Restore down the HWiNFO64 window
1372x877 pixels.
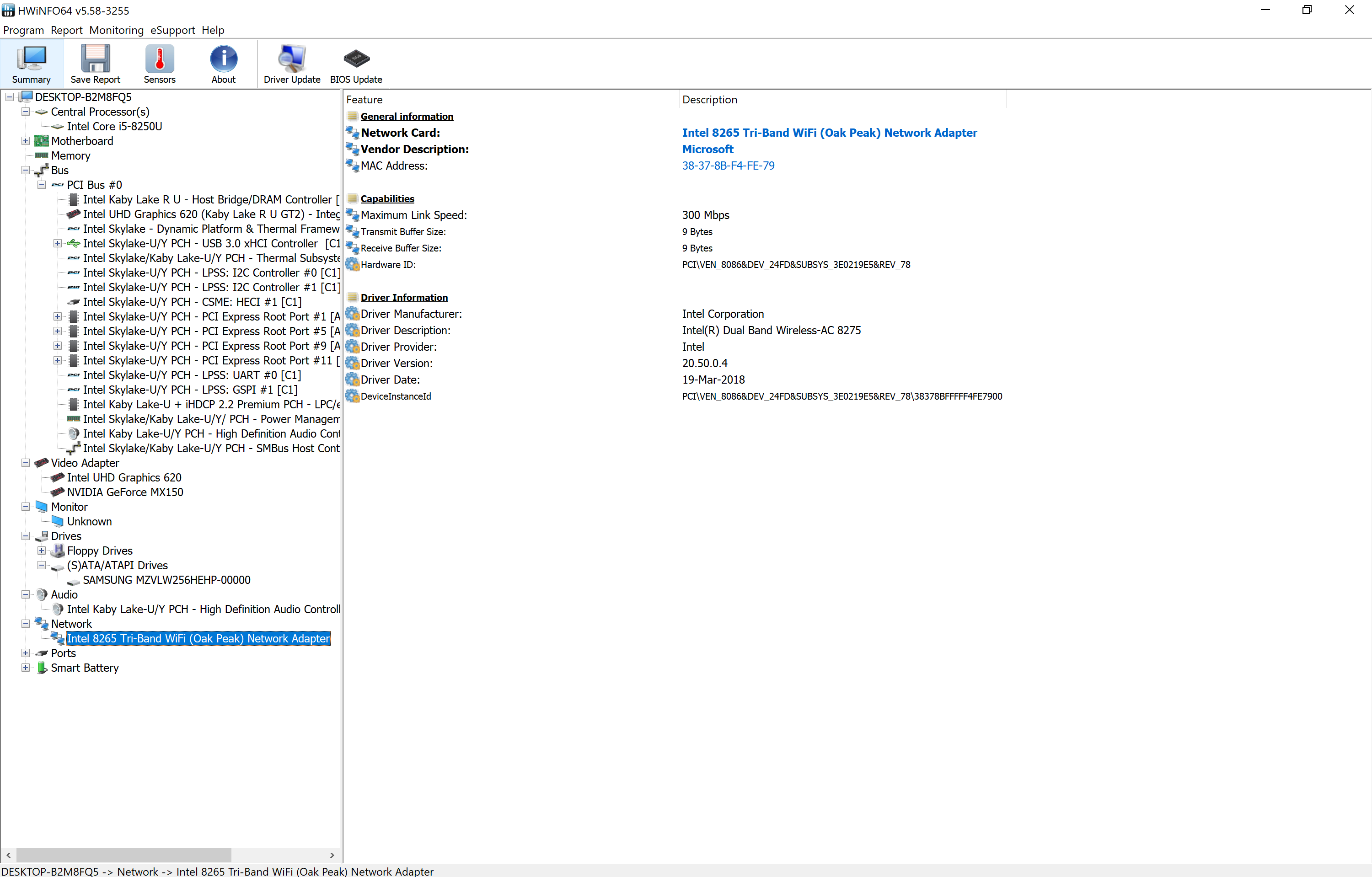[1307, 10]
